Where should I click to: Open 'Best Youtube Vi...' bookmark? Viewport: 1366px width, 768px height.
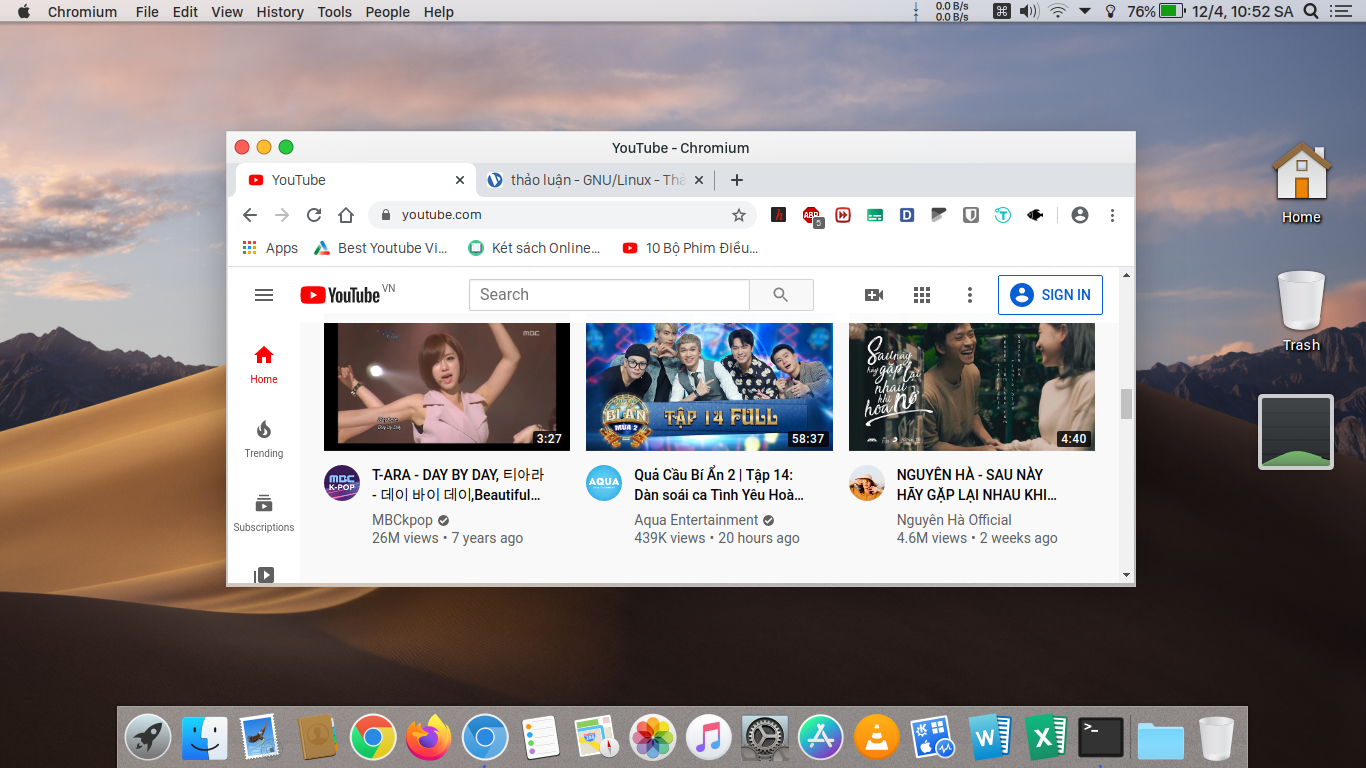pos(381,248)
